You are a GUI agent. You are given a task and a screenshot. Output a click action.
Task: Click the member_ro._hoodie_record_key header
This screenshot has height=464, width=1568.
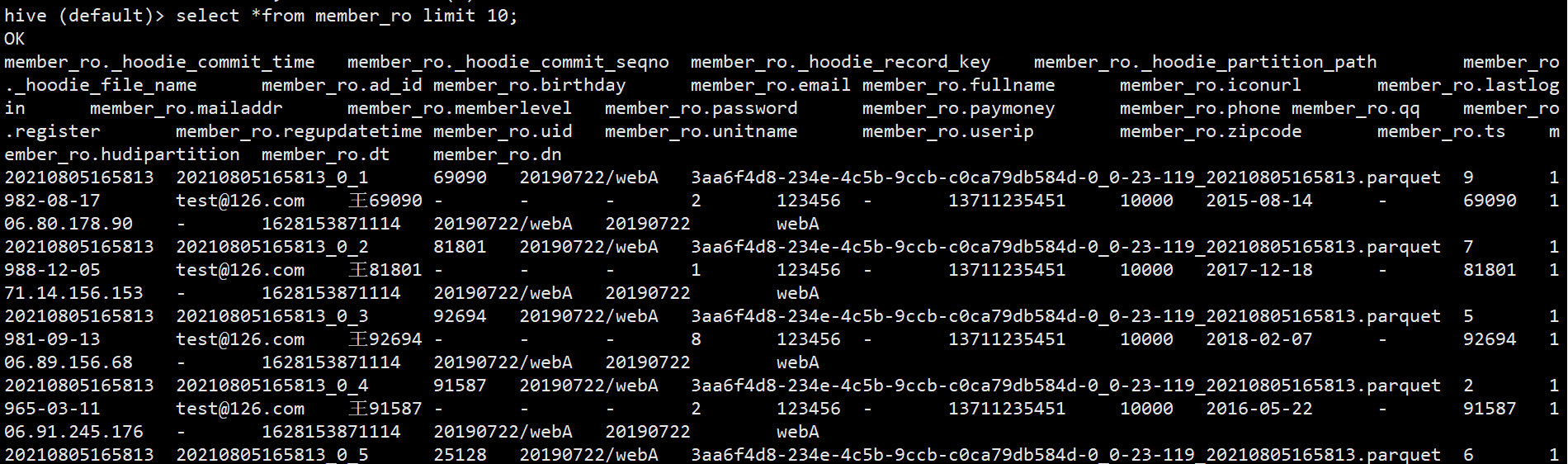click(x=840, y=62)
